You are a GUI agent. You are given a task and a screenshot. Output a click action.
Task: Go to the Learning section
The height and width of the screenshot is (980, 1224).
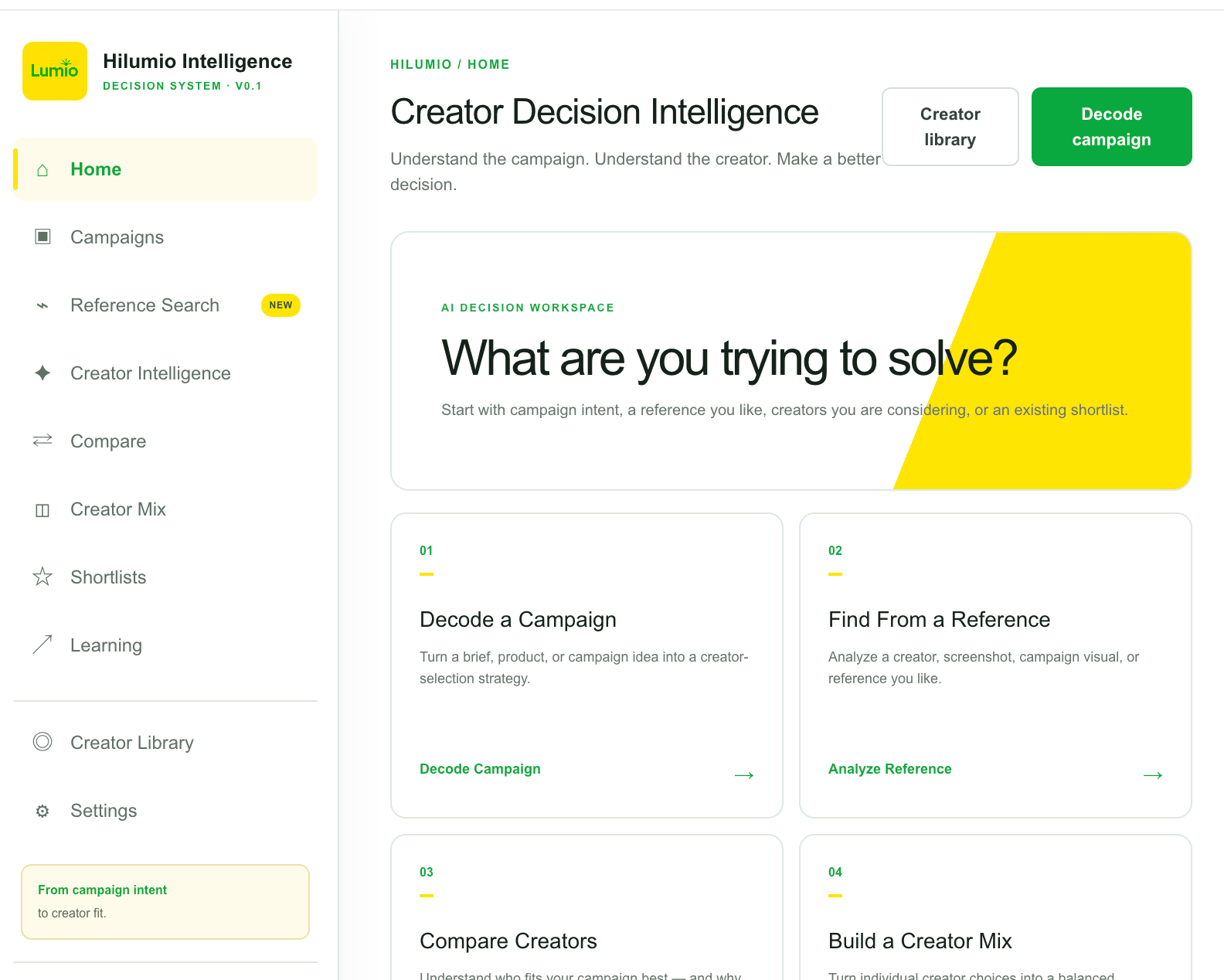point(165,645)
